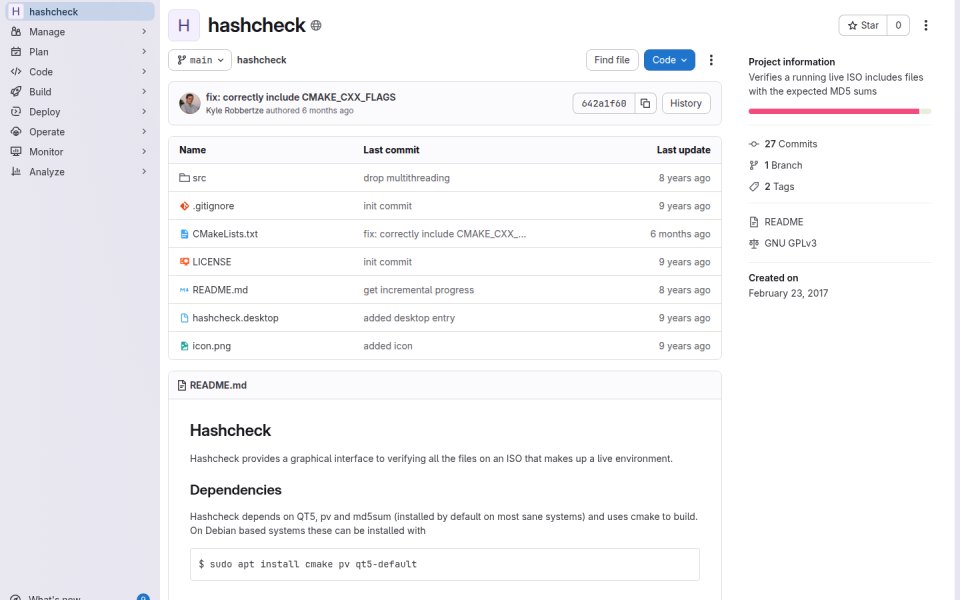This screenshot has width=960, height=600.
Task: Open the main branch selector dropdown
Action: pos(200,60)
